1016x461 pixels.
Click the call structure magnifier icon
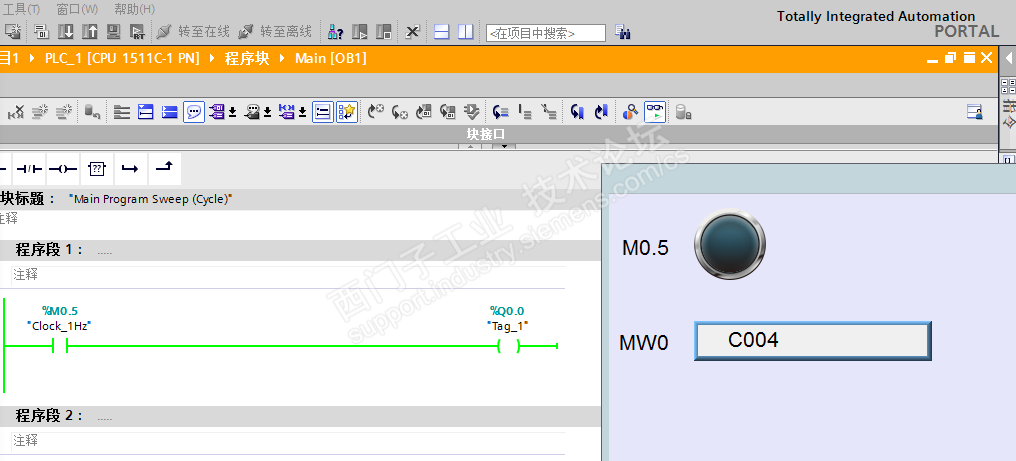[630, 112]
